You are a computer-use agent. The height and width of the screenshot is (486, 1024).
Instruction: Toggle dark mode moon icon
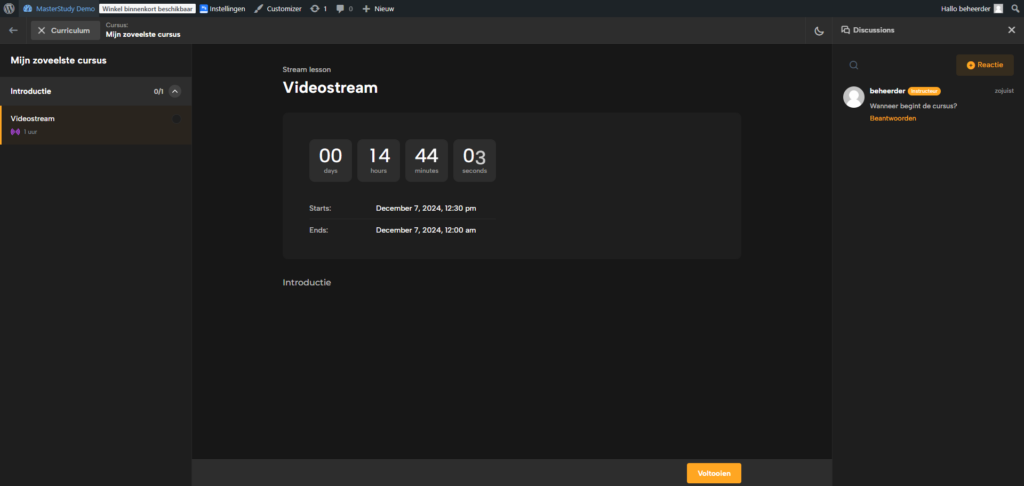point(819,30)
